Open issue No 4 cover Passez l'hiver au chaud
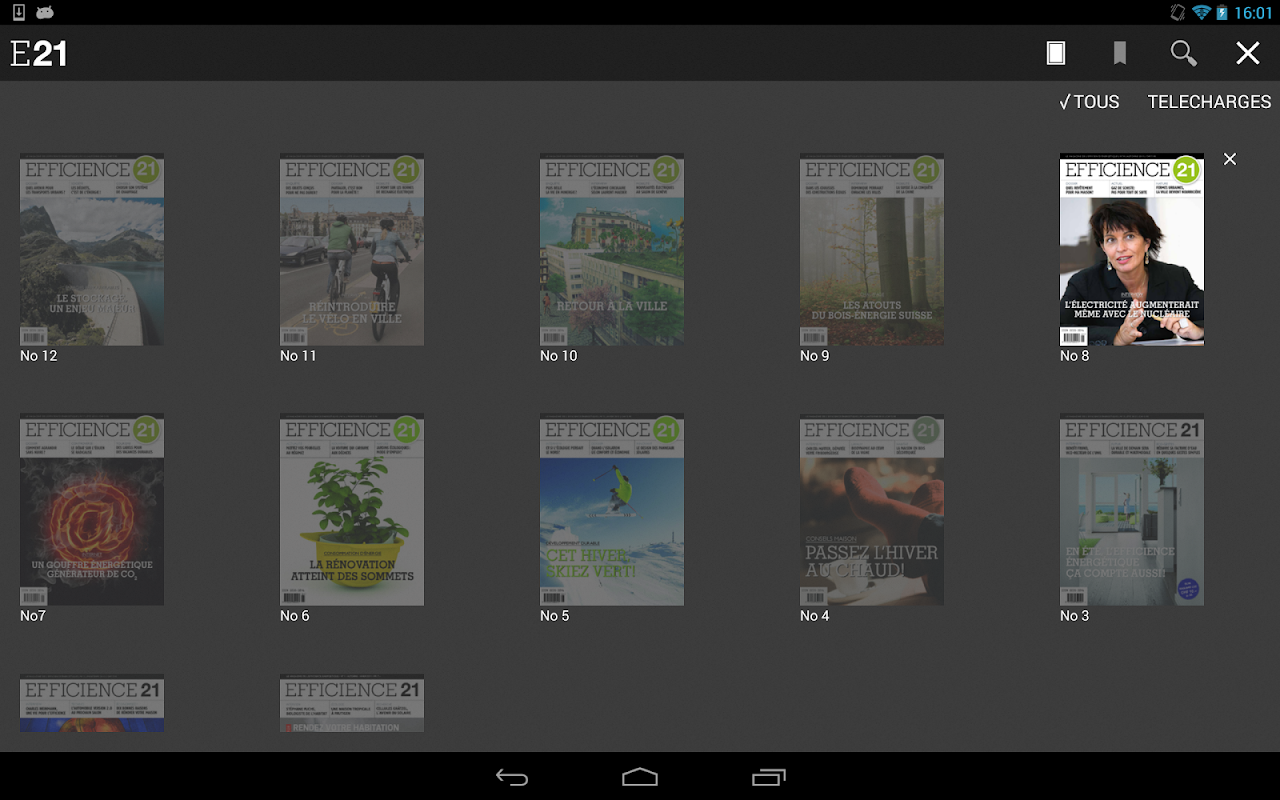Screen dimensions: 1280x800 pos(872,510)
